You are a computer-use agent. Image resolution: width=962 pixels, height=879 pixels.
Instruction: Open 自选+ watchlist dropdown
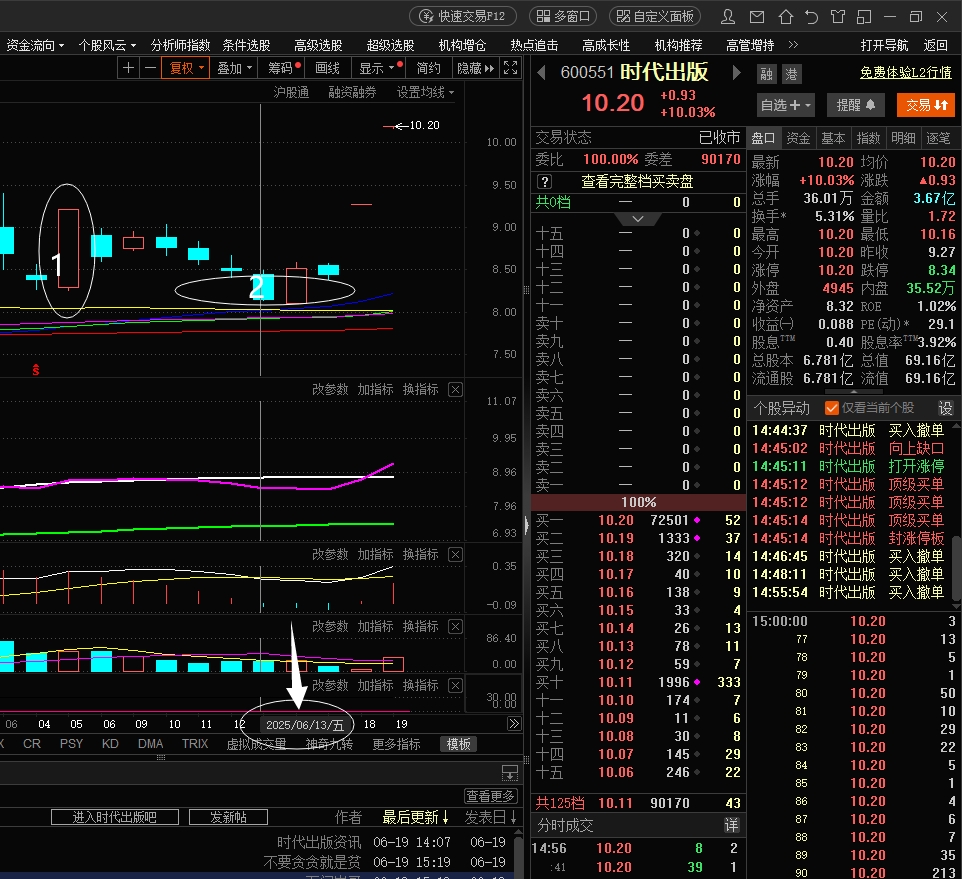click(786, 105)
